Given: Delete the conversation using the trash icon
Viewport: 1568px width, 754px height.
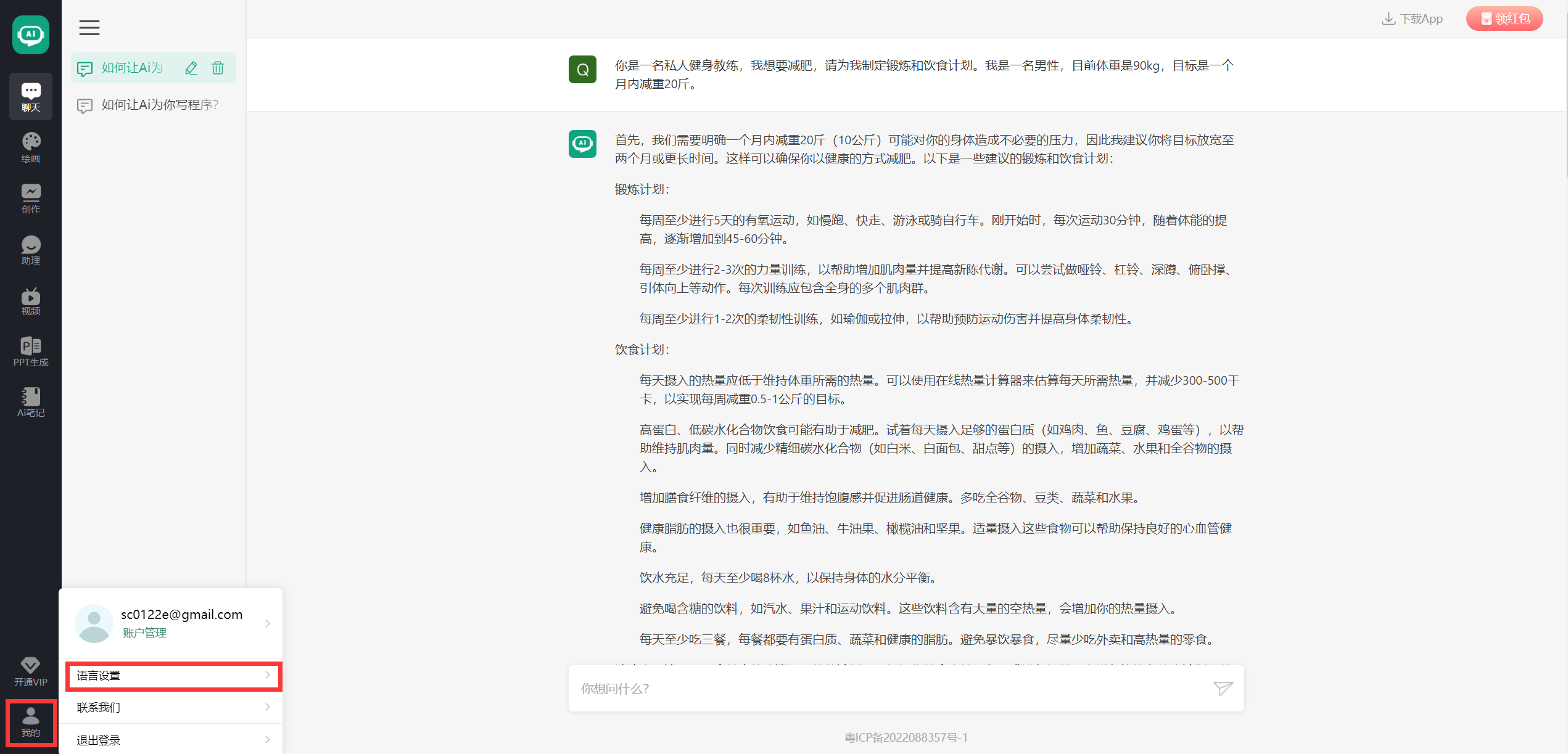Looking at the screenshot, I should [x=217, y=68].
